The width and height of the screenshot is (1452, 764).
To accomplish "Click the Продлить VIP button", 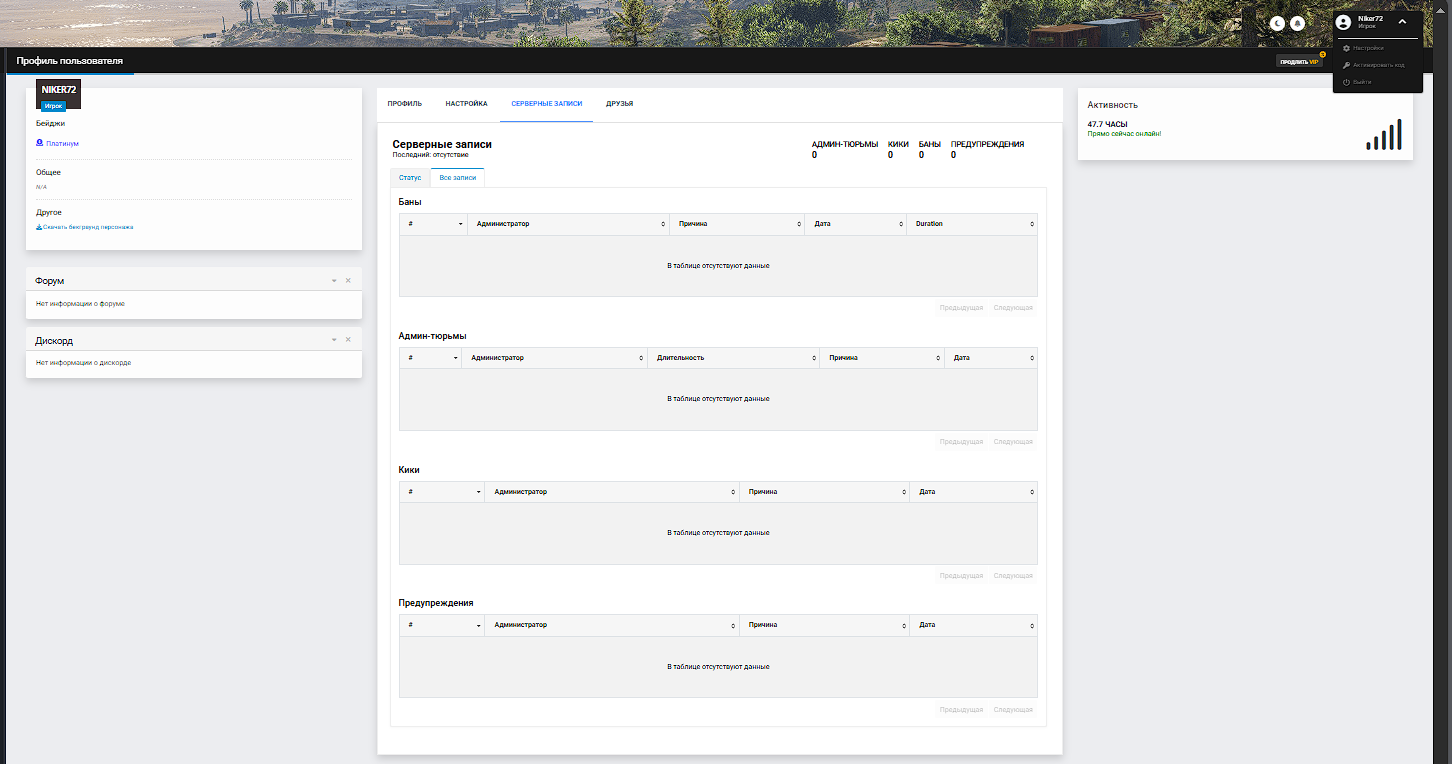I will pos(1299,62).
